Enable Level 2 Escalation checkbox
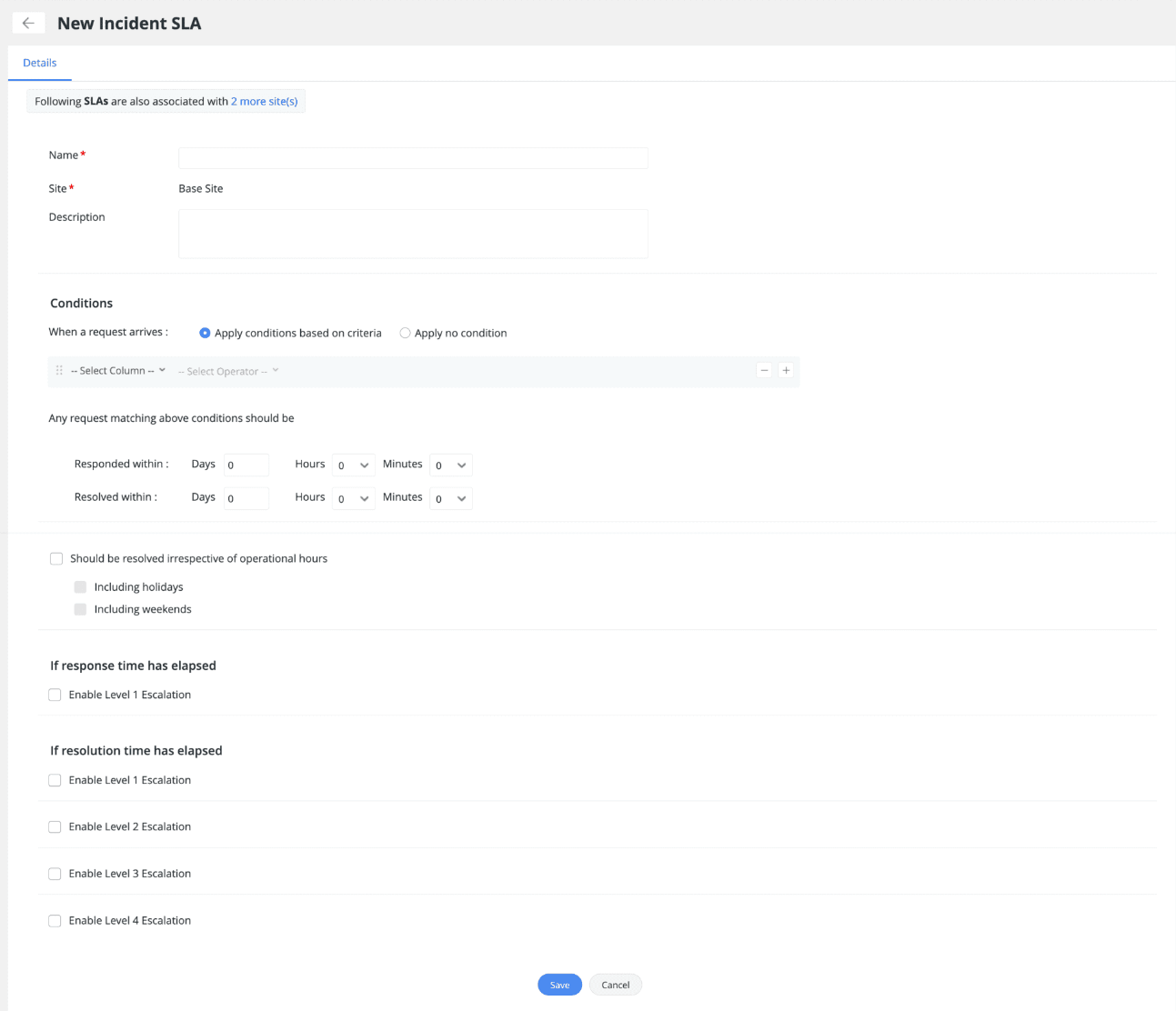1176x1011 pixels. (55, 826)
